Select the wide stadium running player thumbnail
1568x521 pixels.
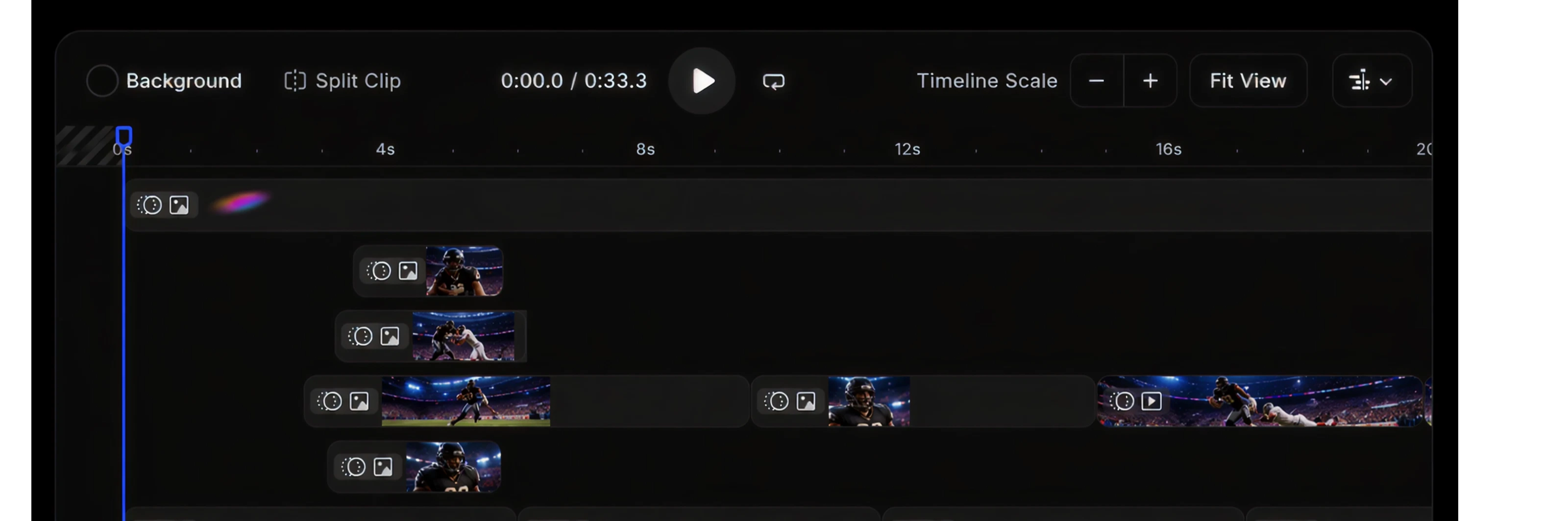tap(465, 401)
